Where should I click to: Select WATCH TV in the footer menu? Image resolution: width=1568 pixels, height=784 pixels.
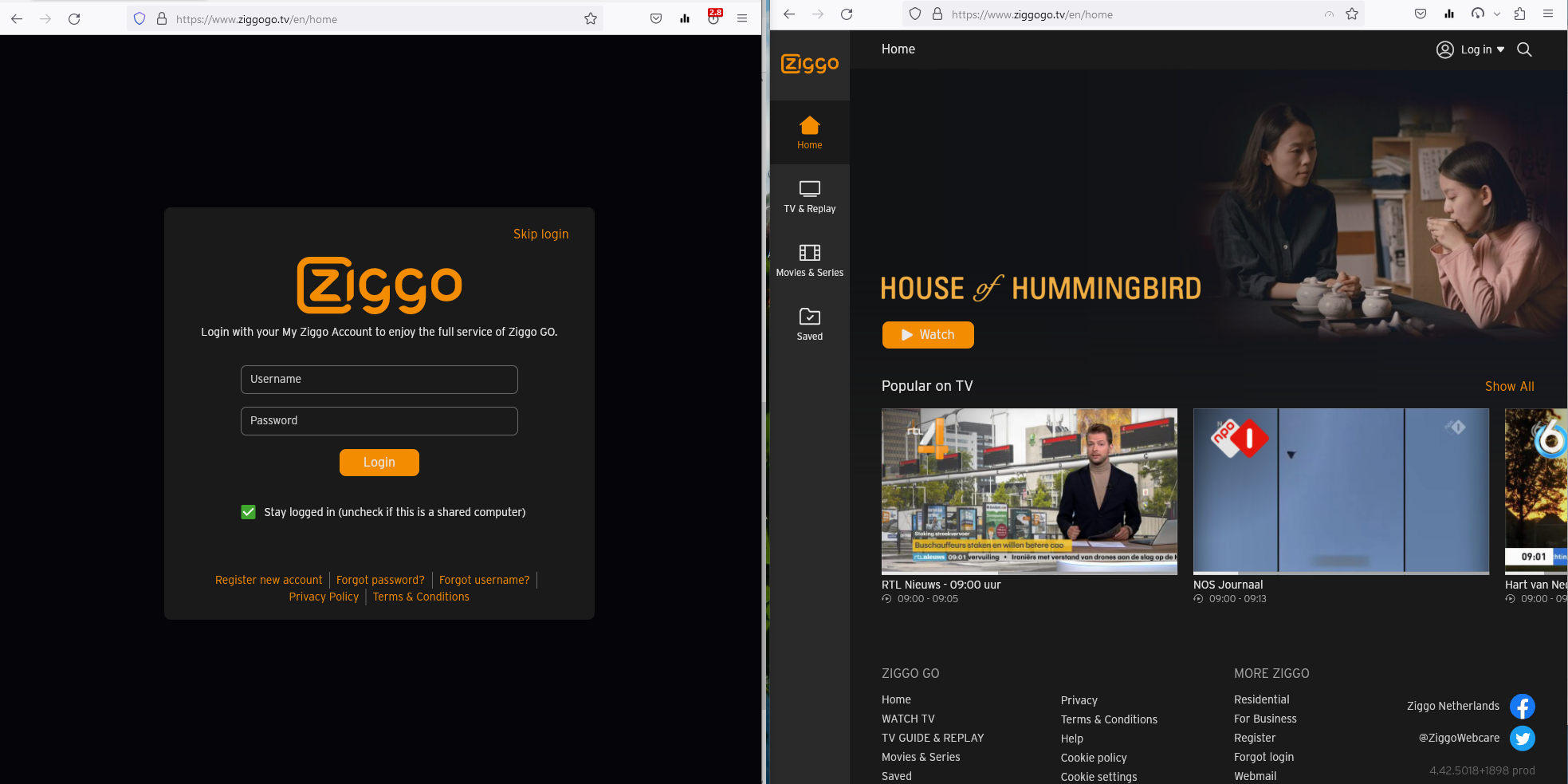(x=908, y=719)
